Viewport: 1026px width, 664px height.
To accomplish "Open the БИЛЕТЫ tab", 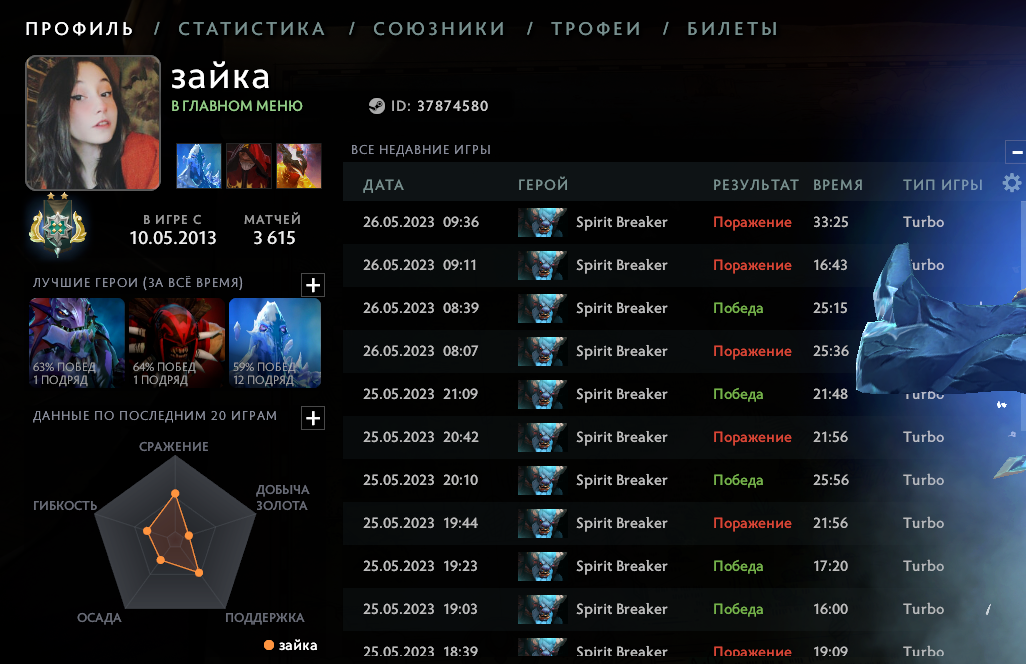I will point(732,29).
